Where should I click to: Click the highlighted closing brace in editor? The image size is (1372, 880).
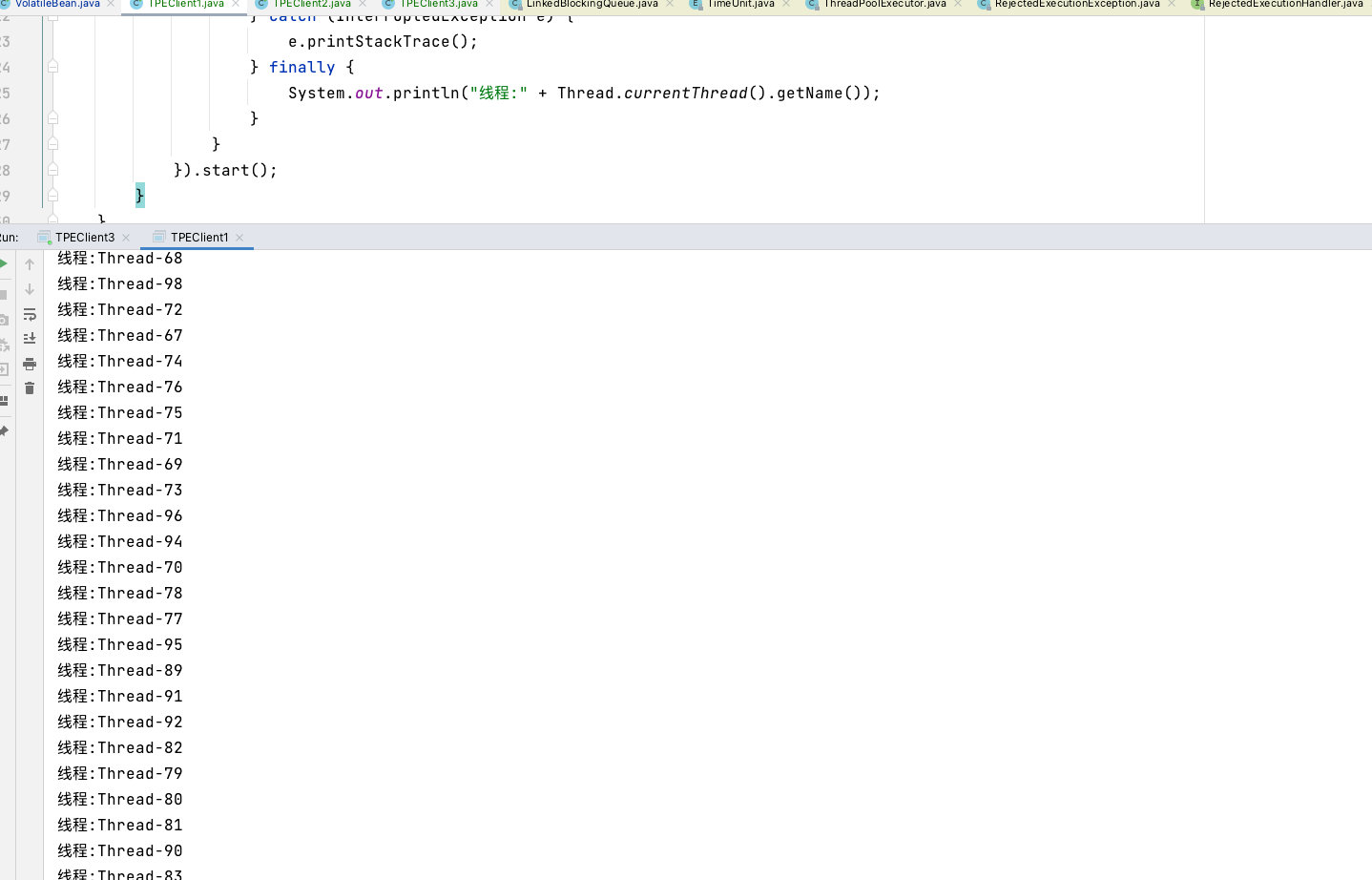click(x=139, y=196)
